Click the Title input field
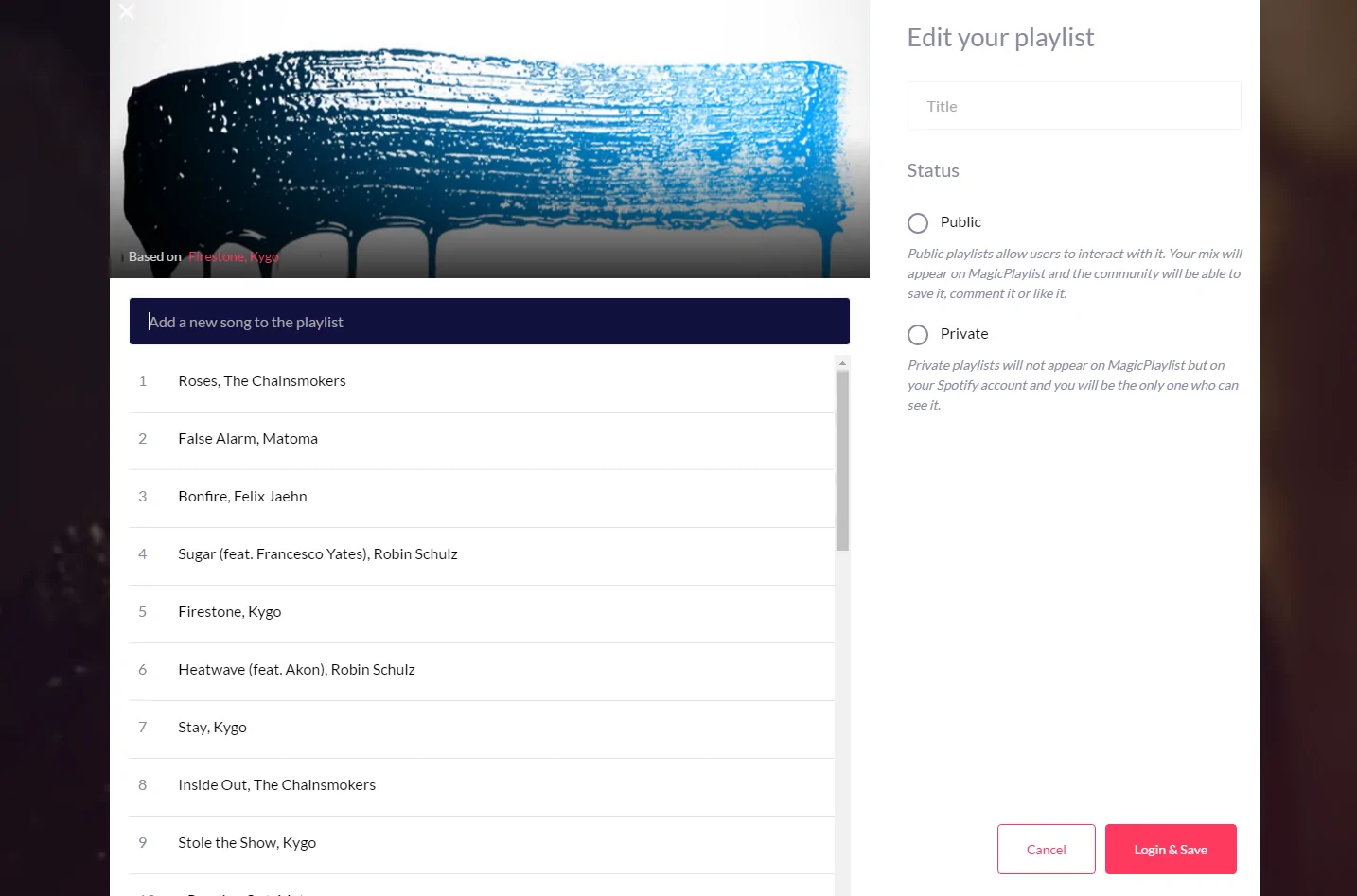This screenshot has height=896, width=1357. pos(1074,106)
